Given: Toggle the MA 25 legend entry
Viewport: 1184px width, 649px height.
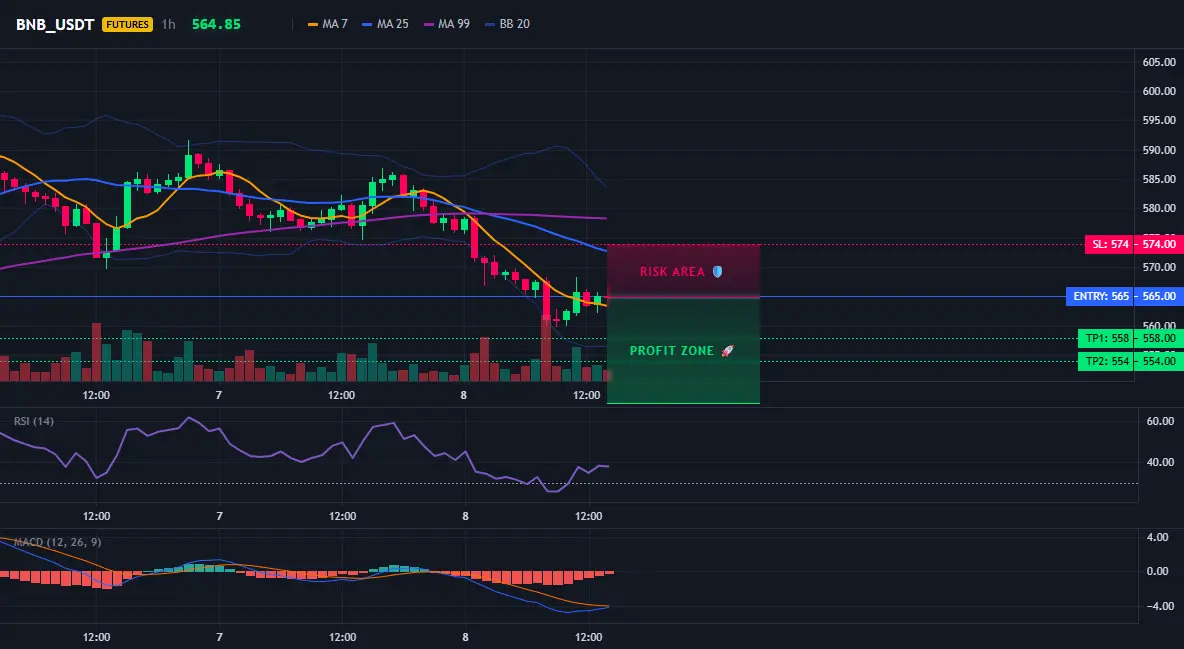Looking at the screenshot, I should point(385,24).
